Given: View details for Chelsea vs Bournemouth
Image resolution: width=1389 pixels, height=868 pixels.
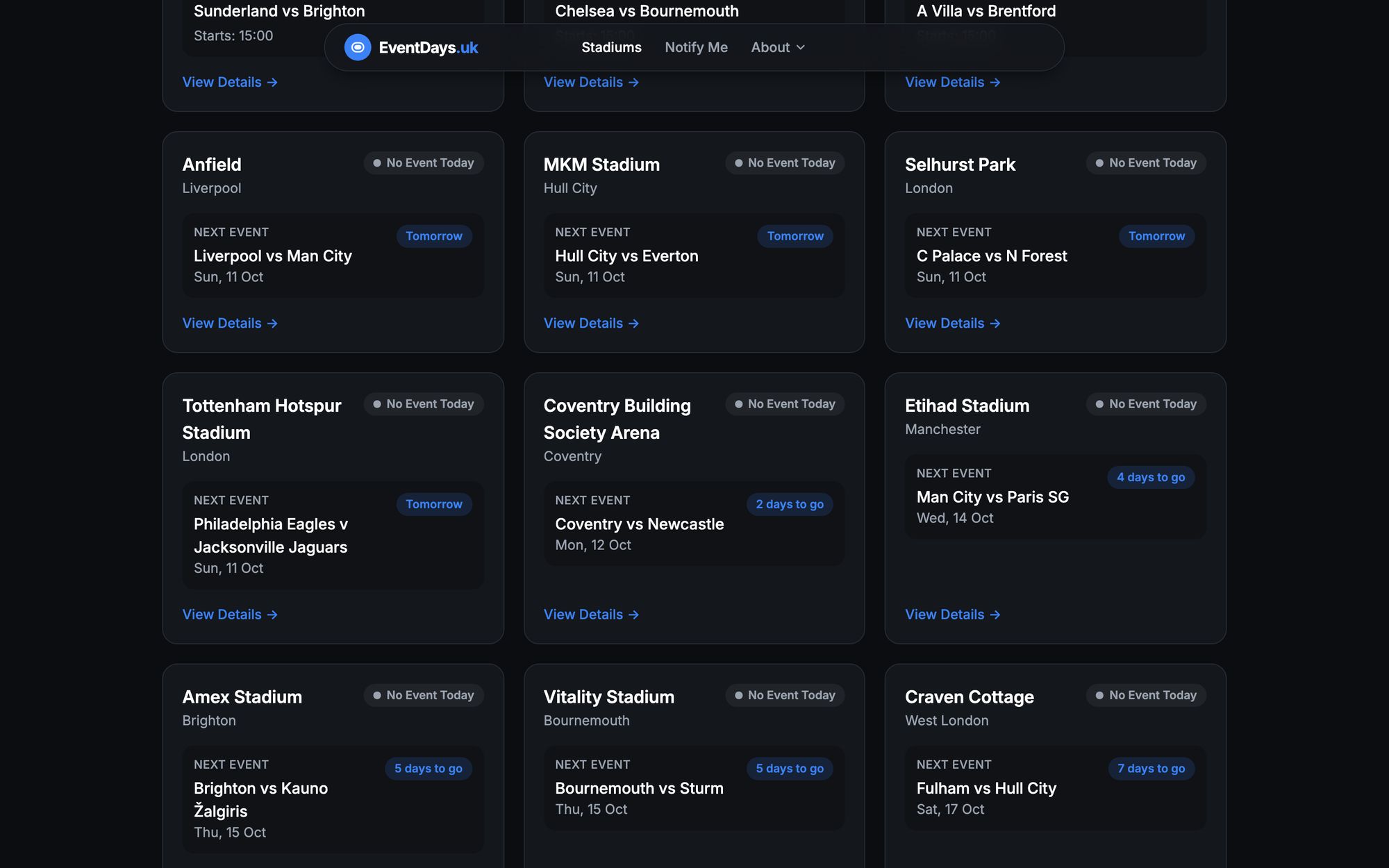Looking at the screenshot, I should [x=591, y=82].
